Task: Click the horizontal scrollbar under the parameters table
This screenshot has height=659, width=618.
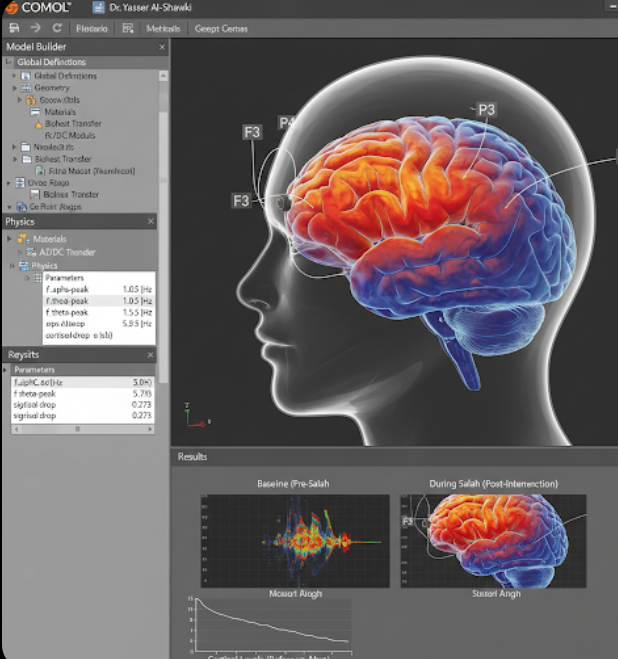Action: click(x=80, y=429)
